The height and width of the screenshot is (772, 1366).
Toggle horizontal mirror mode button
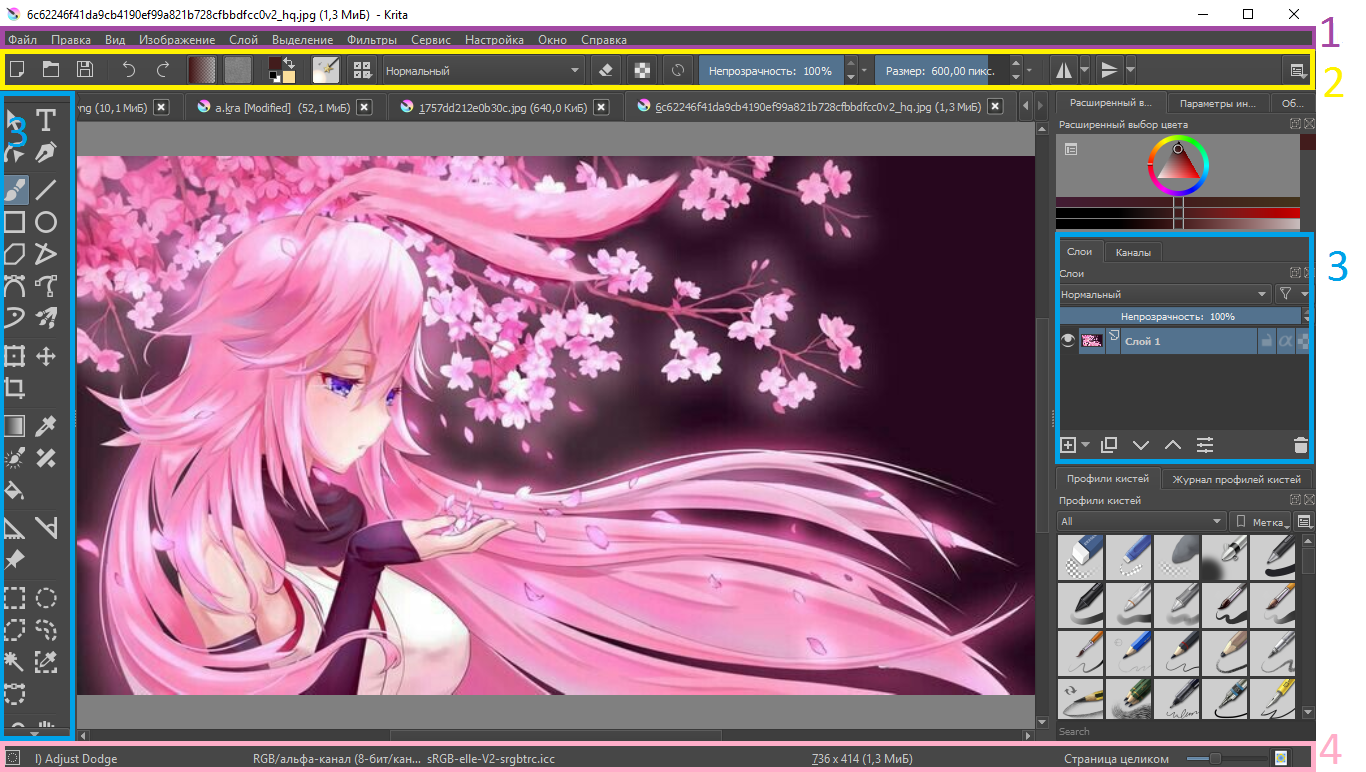click(1064, 70)
